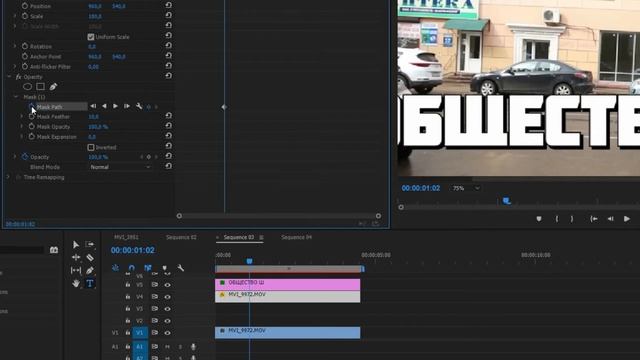Toggle Opacity property animation stopwatch
This screenshot has width=640, height=360.
[x=25, y=157]
